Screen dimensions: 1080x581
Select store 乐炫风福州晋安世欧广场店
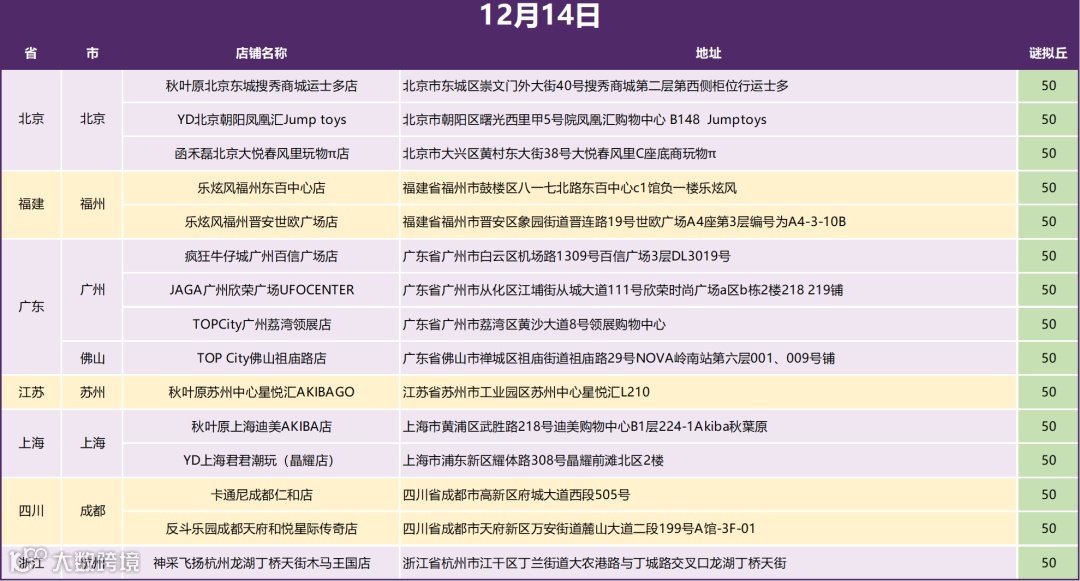pyautogui.click(x=261, y=222)
